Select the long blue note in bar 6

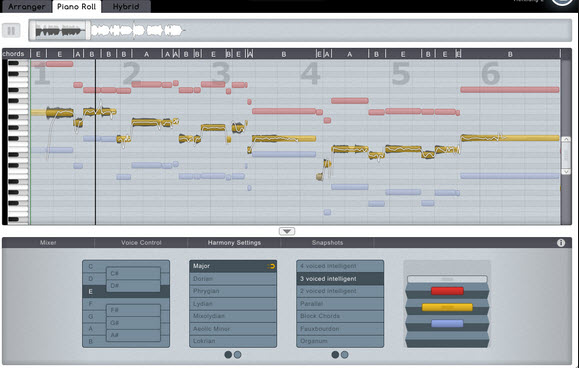point(510,176)
